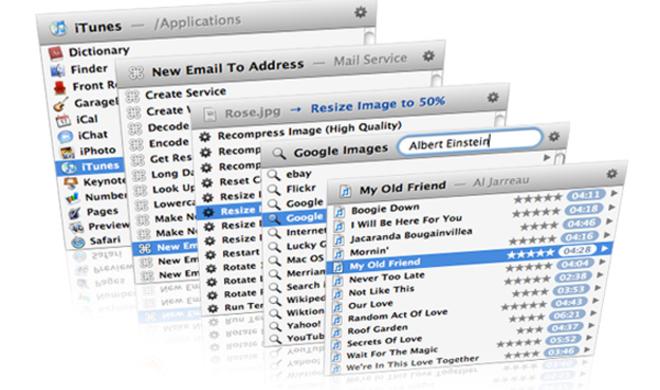The width and height of the screenshot is (660, 390).
Task: Click the Rose.jpg file icon
Action: pyautogui.click(x=210, y=114)
